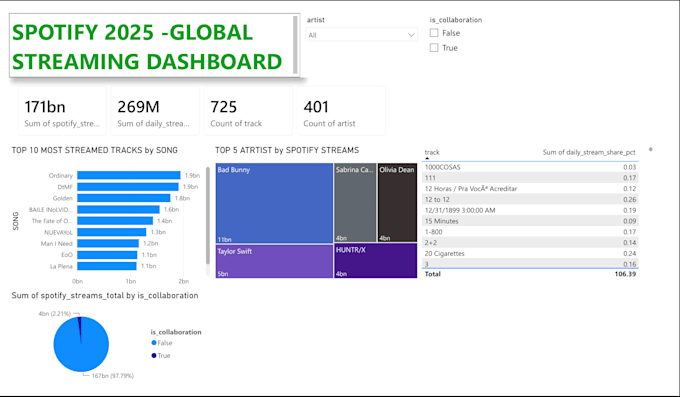This screenshot has width=680, height=397.
Task: Click the bar chart vertical scrollbar
Action: pos(208,216)
